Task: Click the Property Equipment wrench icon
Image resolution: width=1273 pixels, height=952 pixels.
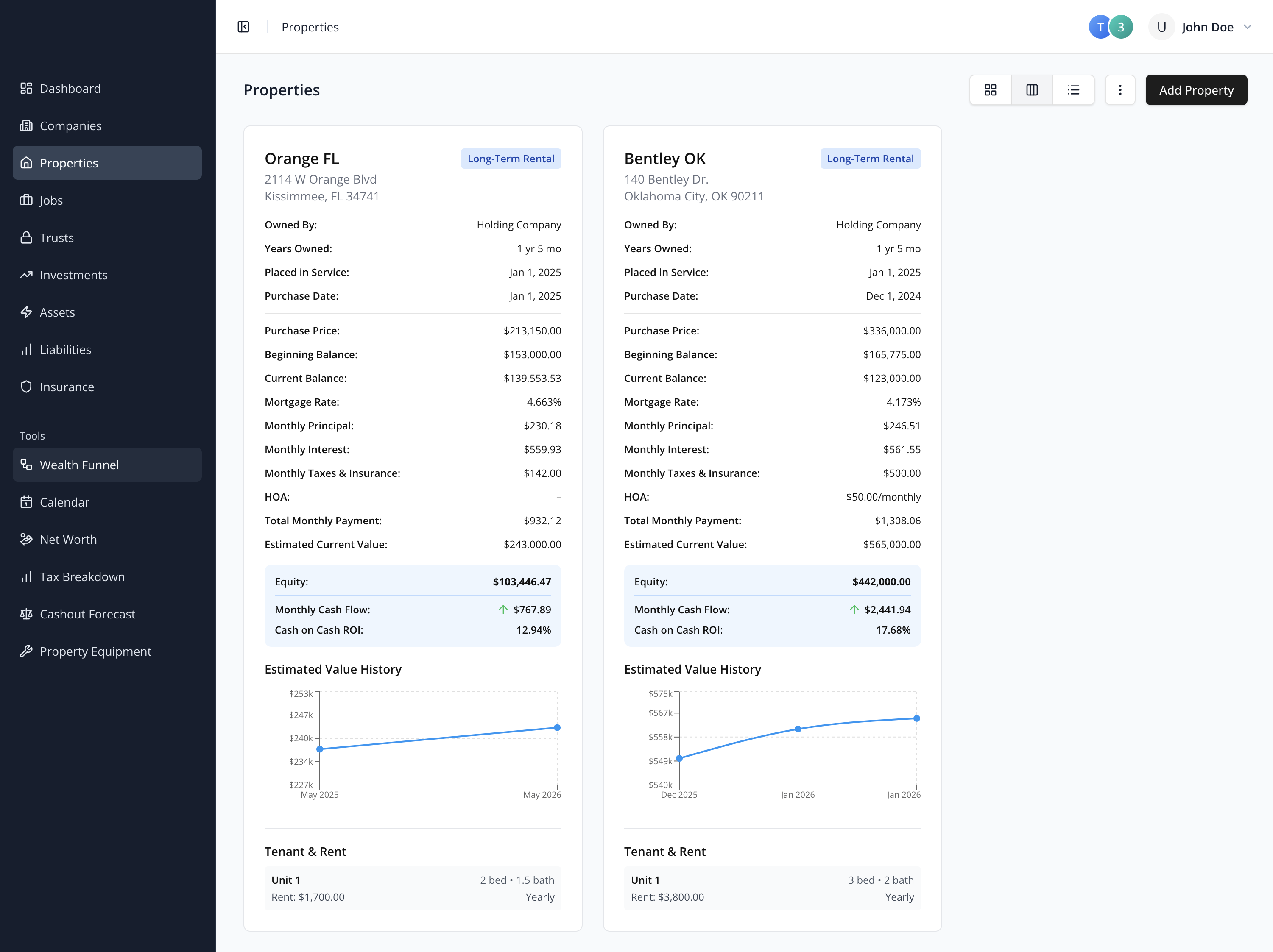Action: click(26, 651)
